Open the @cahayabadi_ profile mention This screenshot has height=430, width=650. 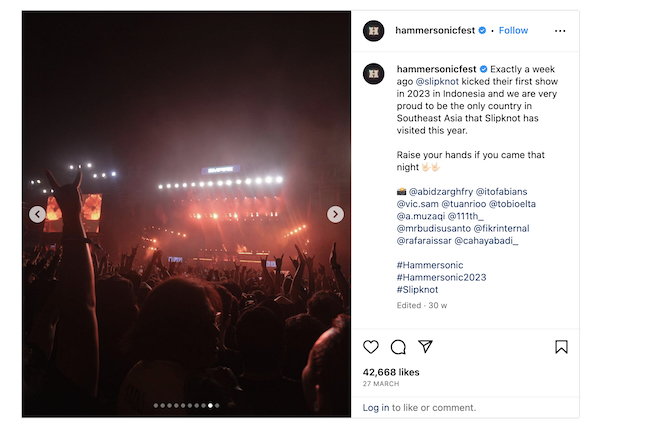click(x=487, y=241)
